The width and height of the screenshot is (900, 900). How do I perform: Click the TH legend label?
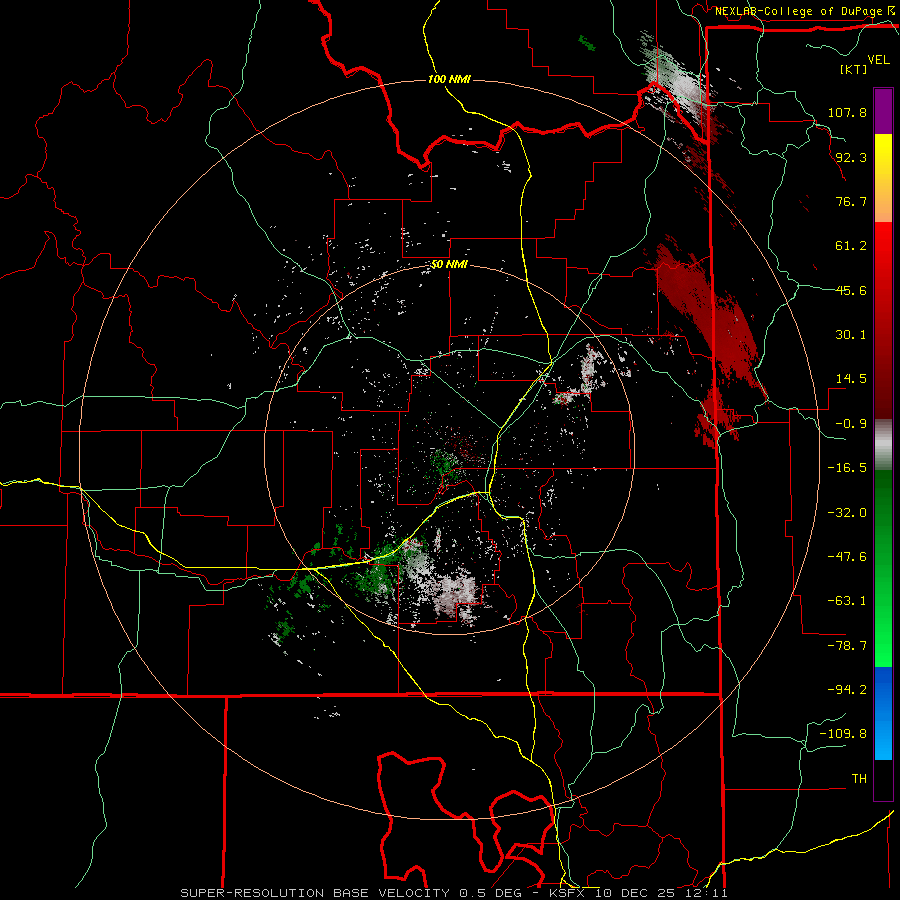pyautogui.click(x=859, y=779)
